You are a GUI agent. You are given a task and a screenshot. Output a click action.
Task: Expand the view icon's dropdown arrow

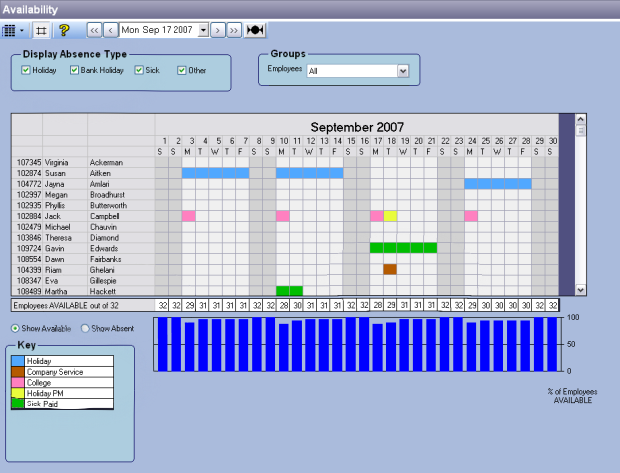[22, 30]
